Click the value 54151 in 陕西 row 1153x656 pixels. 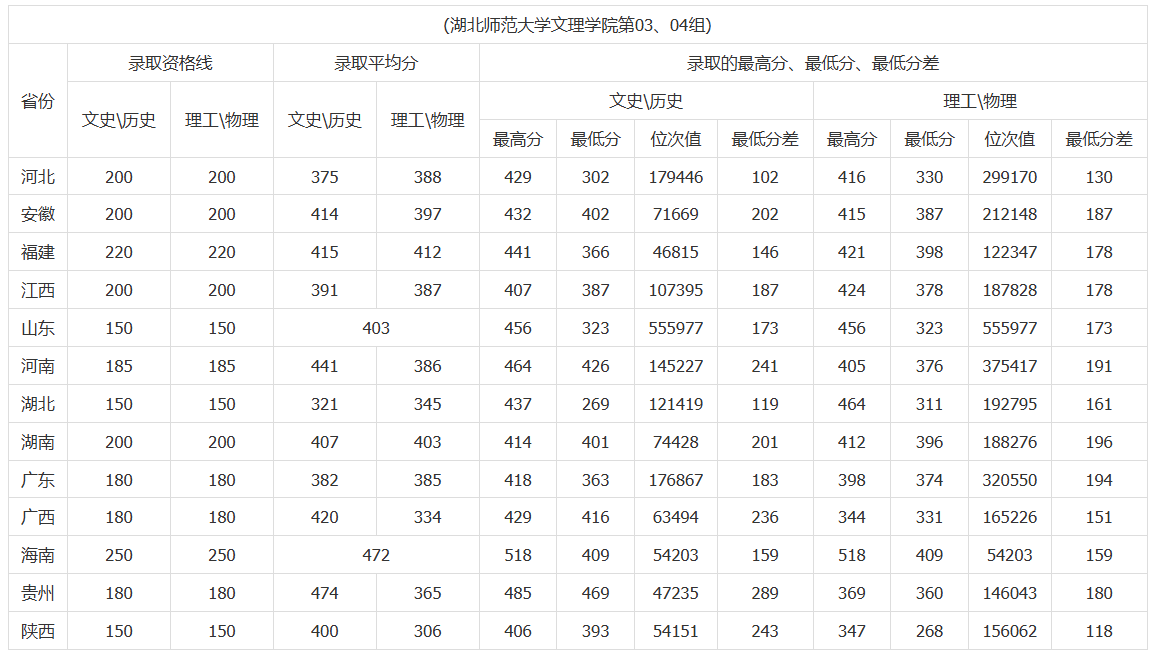tap(676, 632)
